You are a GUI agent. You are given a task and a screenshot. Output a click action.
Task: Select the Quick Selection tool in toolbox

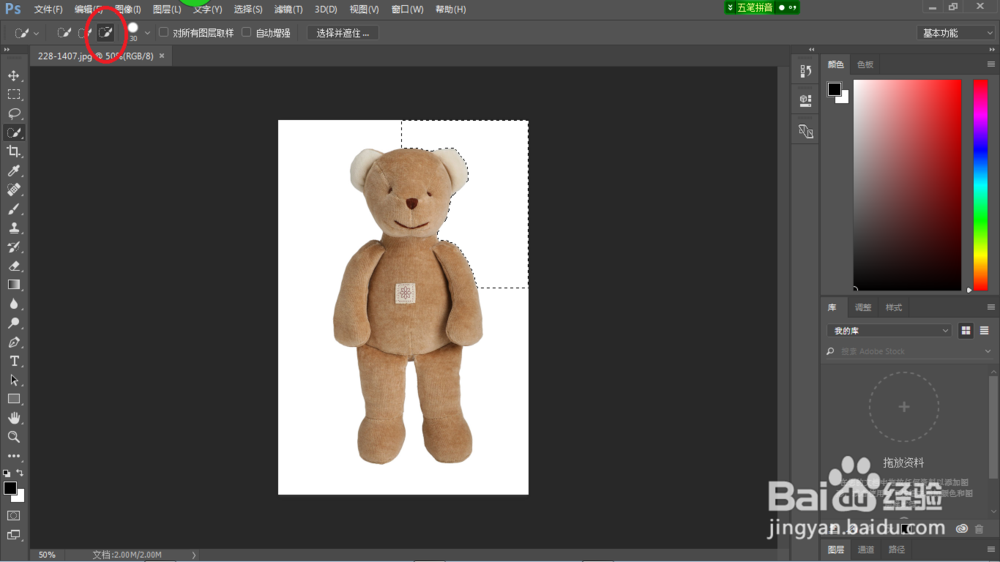pyautogui.click(x=13, y=133)
